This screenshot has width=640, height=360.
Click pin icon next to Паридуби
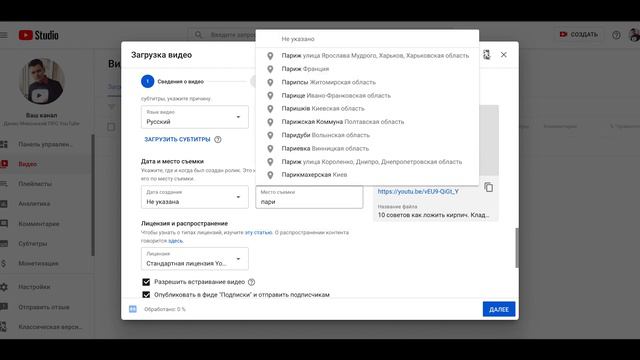coord(270,135)
